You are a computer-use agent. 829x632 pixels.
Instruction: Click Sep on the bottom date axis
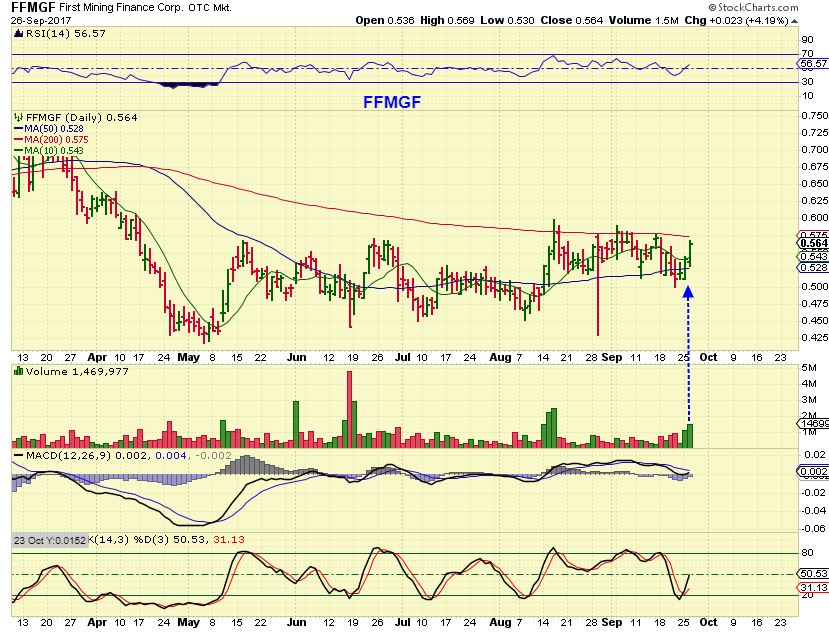[x=612, y=622]
